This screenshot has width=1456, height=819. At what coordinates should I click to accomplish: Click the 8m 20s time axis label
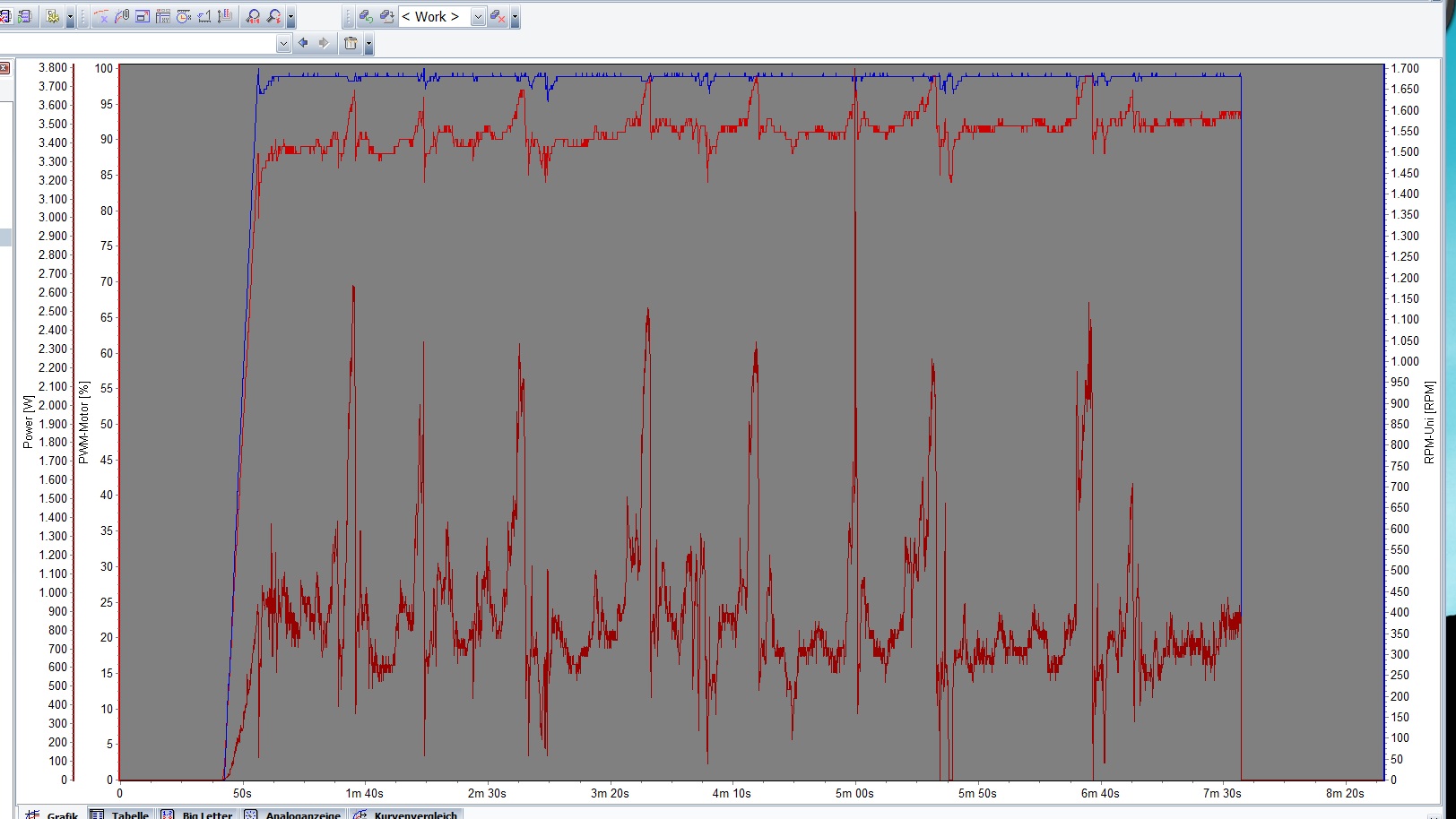point(1345,793)
